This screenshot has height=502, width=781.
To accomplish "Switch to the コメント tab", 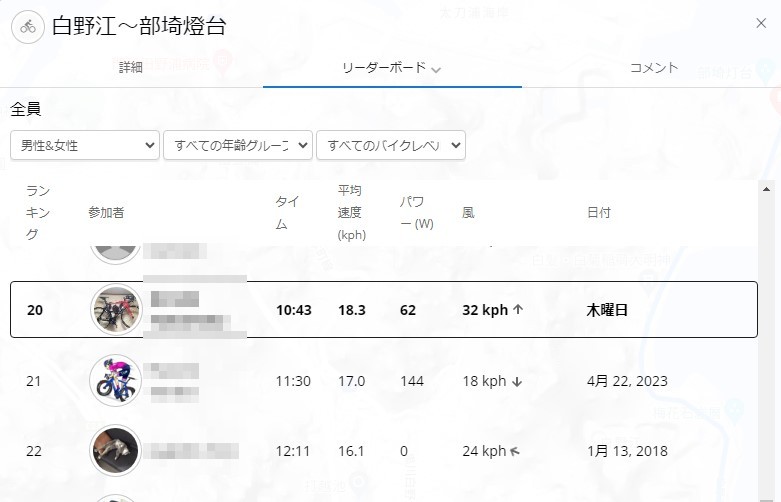I will (654, 68).
